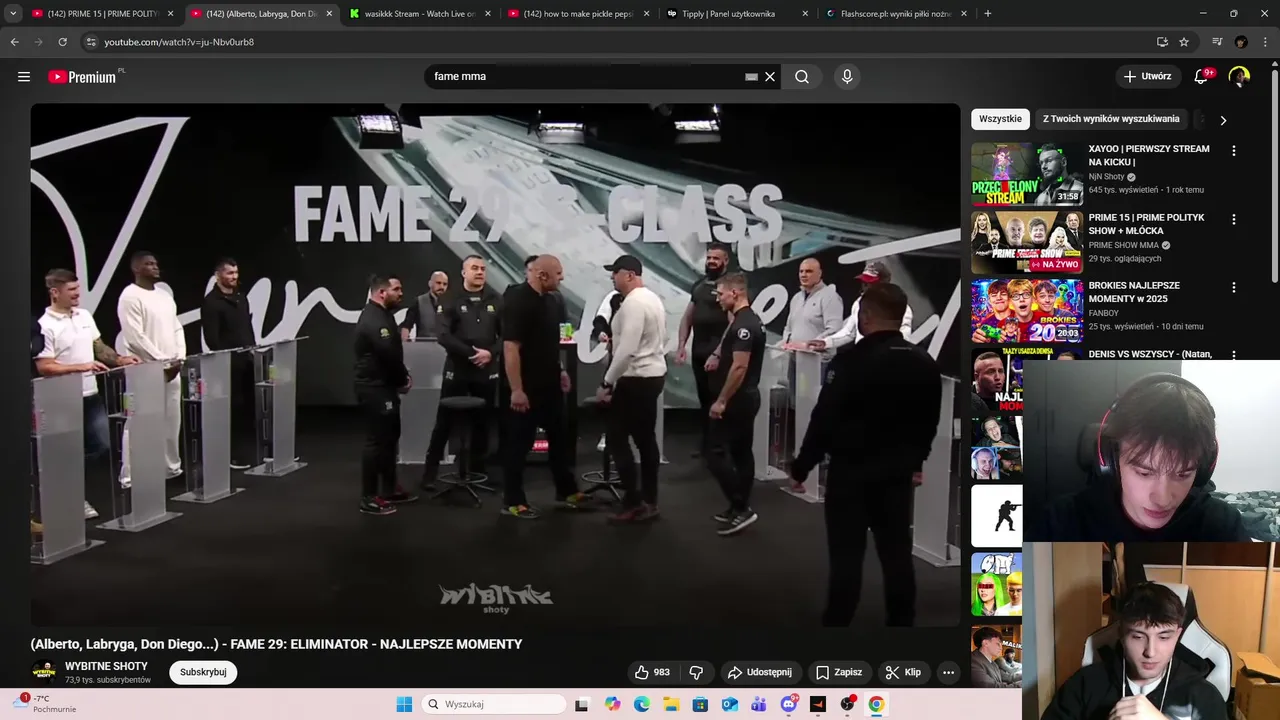Open File Explorer from the taskbar
This screenshot has width=1280, height=720.
[x=671, y=704]
